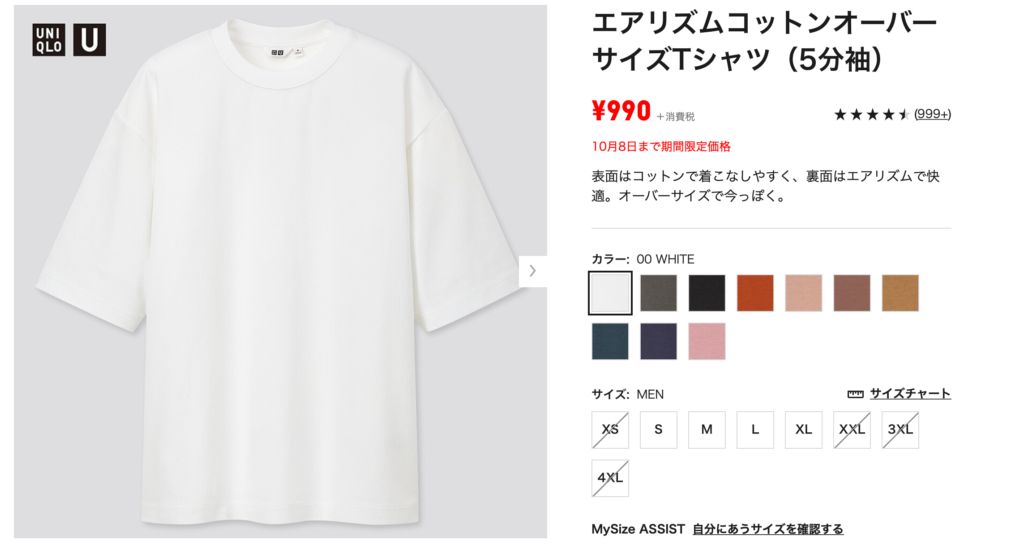Image resolution: width=1024 pixels, height=545 pixels.
Task: Choose the orange color swatch
Action: 755,293
